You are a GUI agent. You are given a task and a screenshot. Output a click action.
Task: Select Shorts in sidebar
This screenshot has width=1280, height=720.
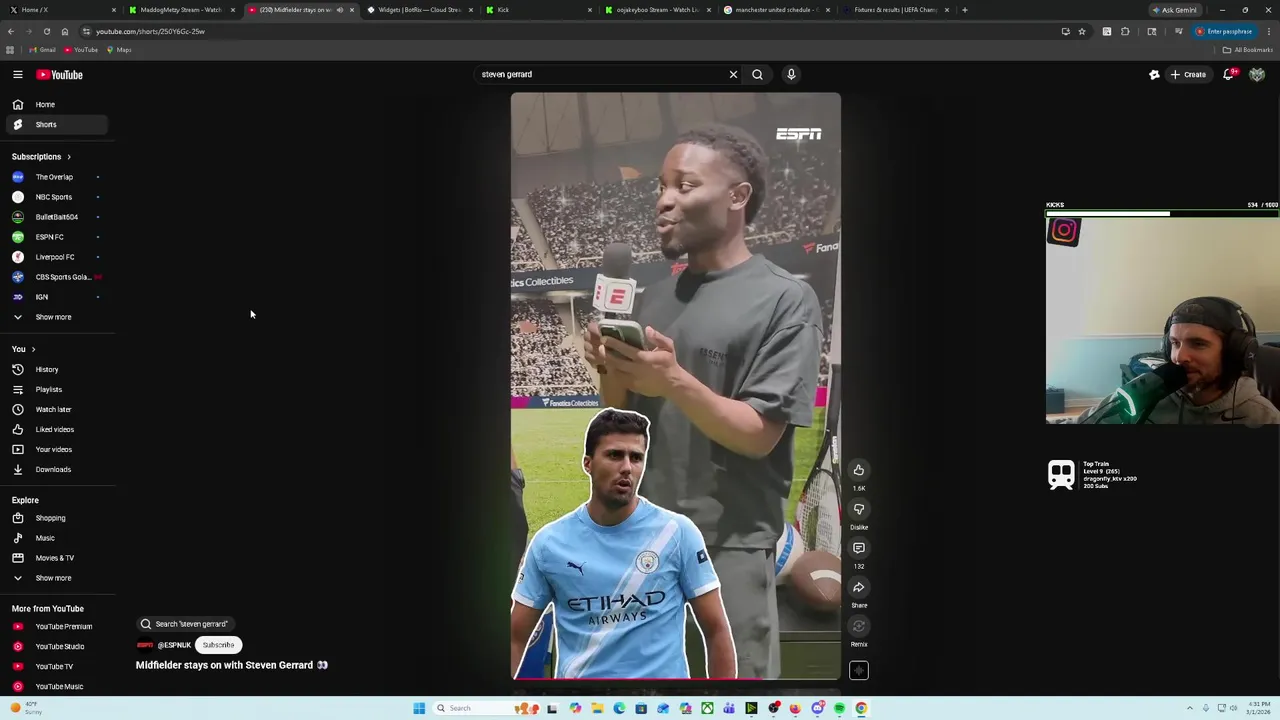57,124
